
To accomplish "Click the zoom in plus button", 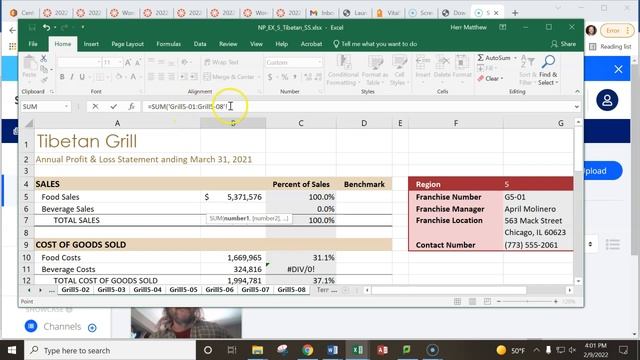I will tap(556, 302).
